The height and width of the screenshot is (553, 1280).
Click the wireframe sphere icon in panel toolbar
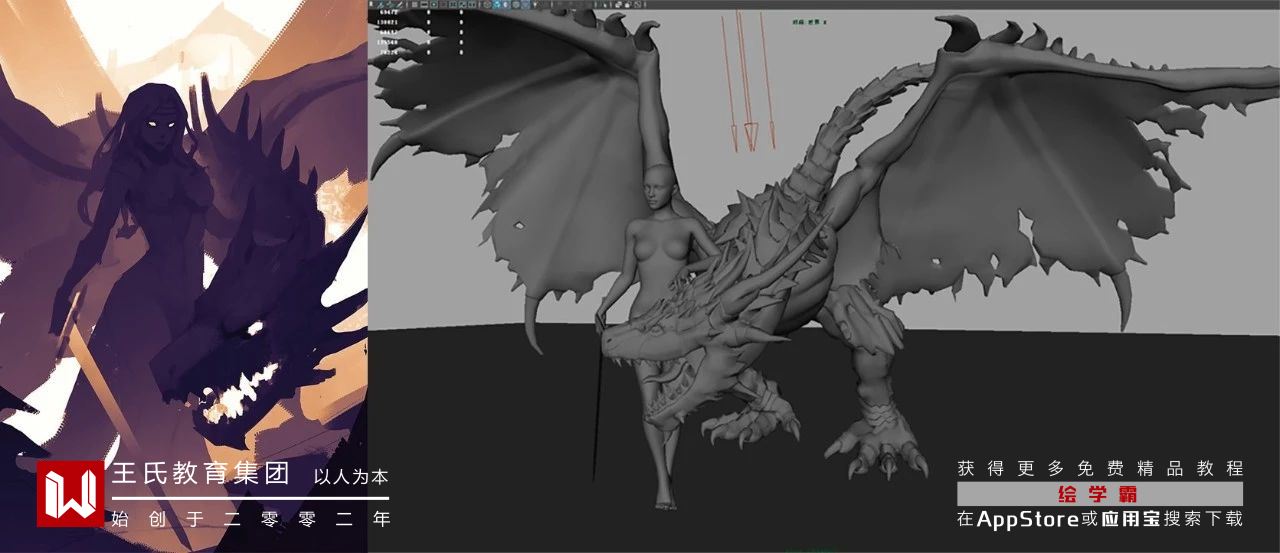[x=487, y=5]
